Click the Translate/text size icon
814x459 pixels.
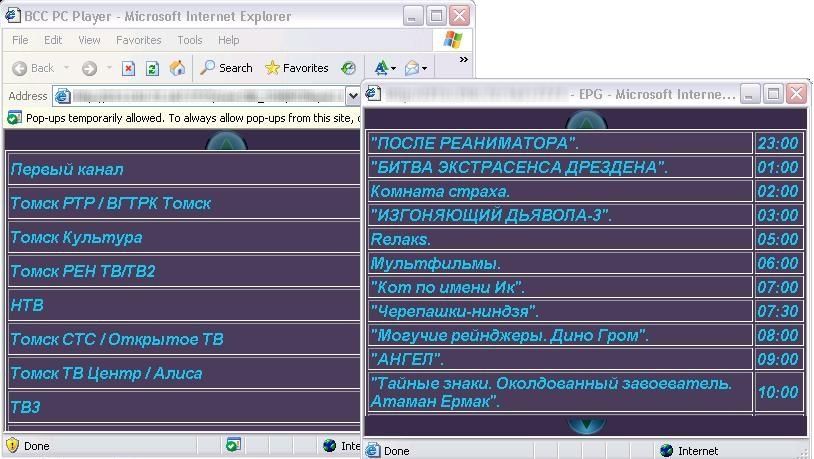click(x=382, y=68)
